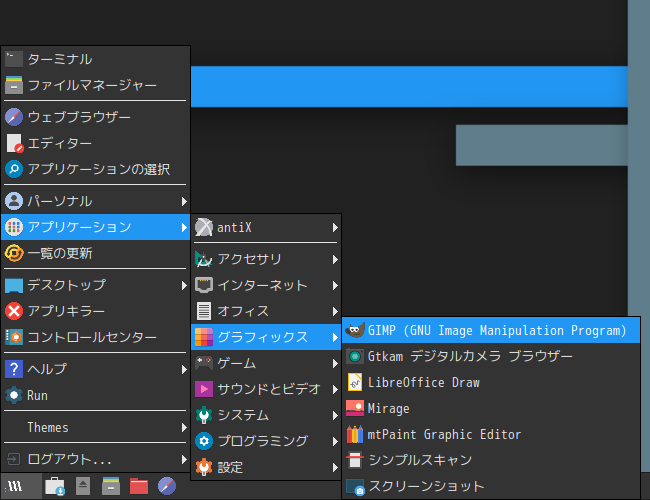Click the desktop monitor icon in the menu
Viewport: 650px width, 500px height.
14,285
